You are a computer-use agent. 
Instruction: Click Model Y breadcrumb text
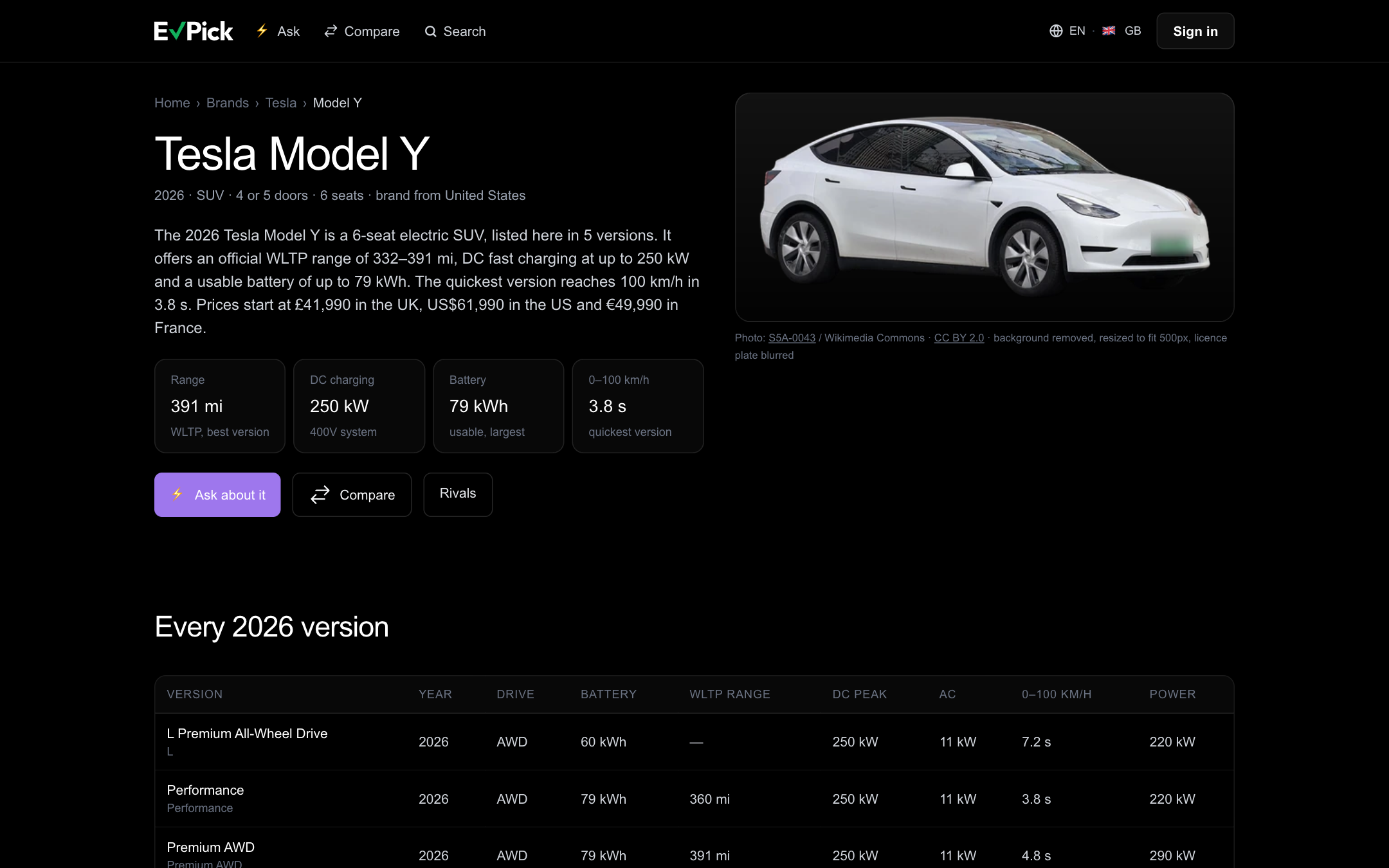point(337,103)
